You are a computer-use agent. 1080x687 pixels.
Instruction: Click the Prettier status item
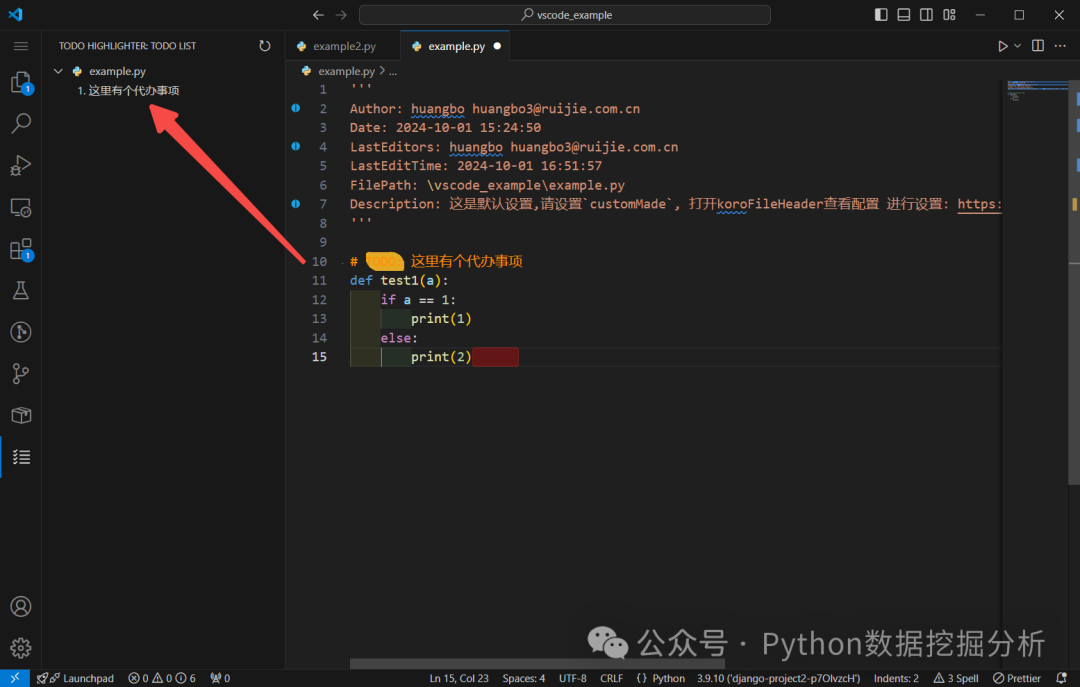(x=1017, y=678)
